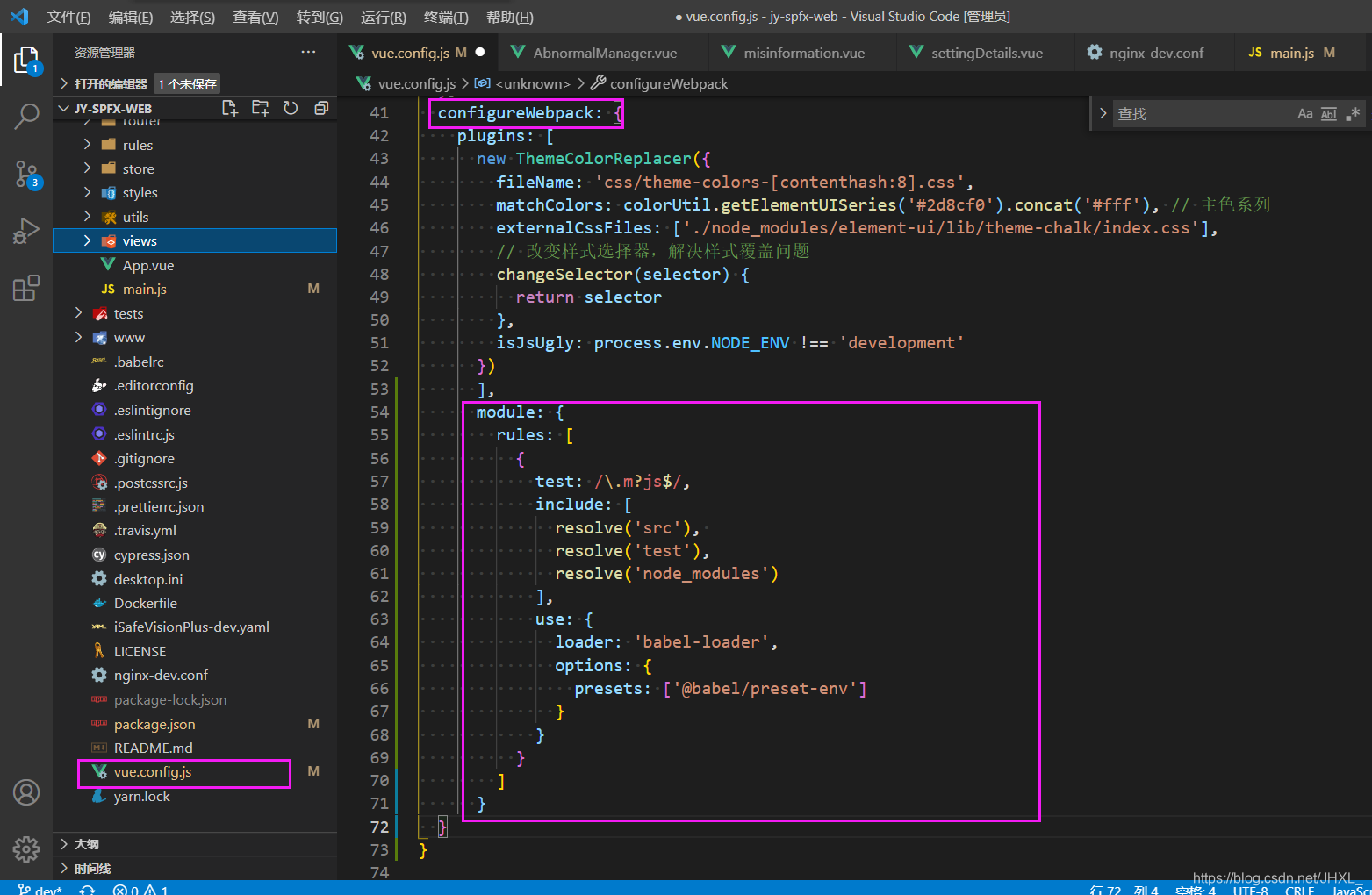Open the 选择(S) menu
This screenshot has height=895, width=1372.
192,17
